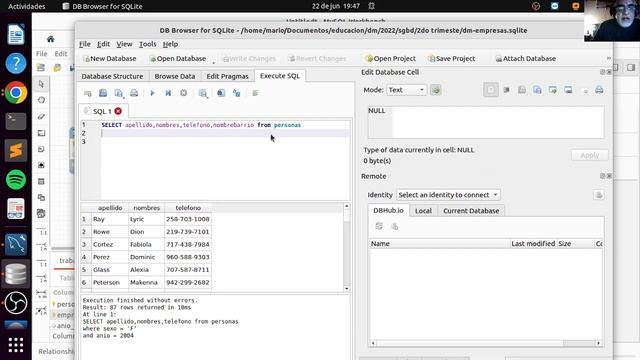
Task: Click the auto-switch mode icon beside the Mode dropdown
Action: point(436,90)
